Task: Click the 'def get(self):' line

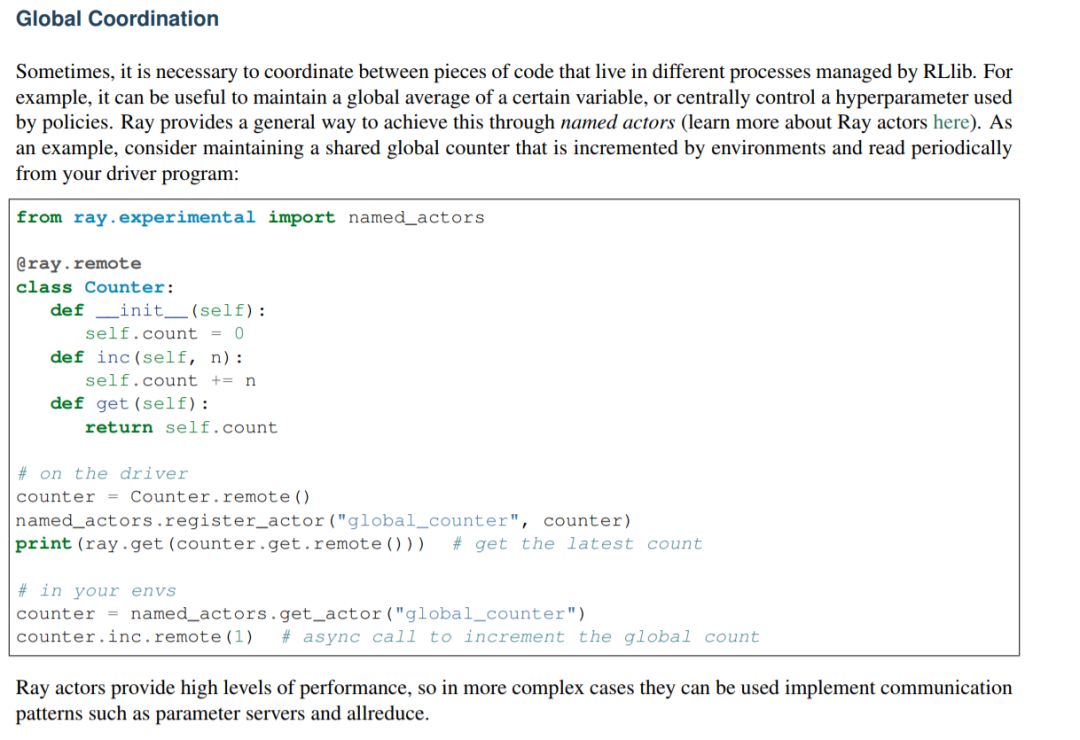Action: pyautogui.click(x=130, y=404)
